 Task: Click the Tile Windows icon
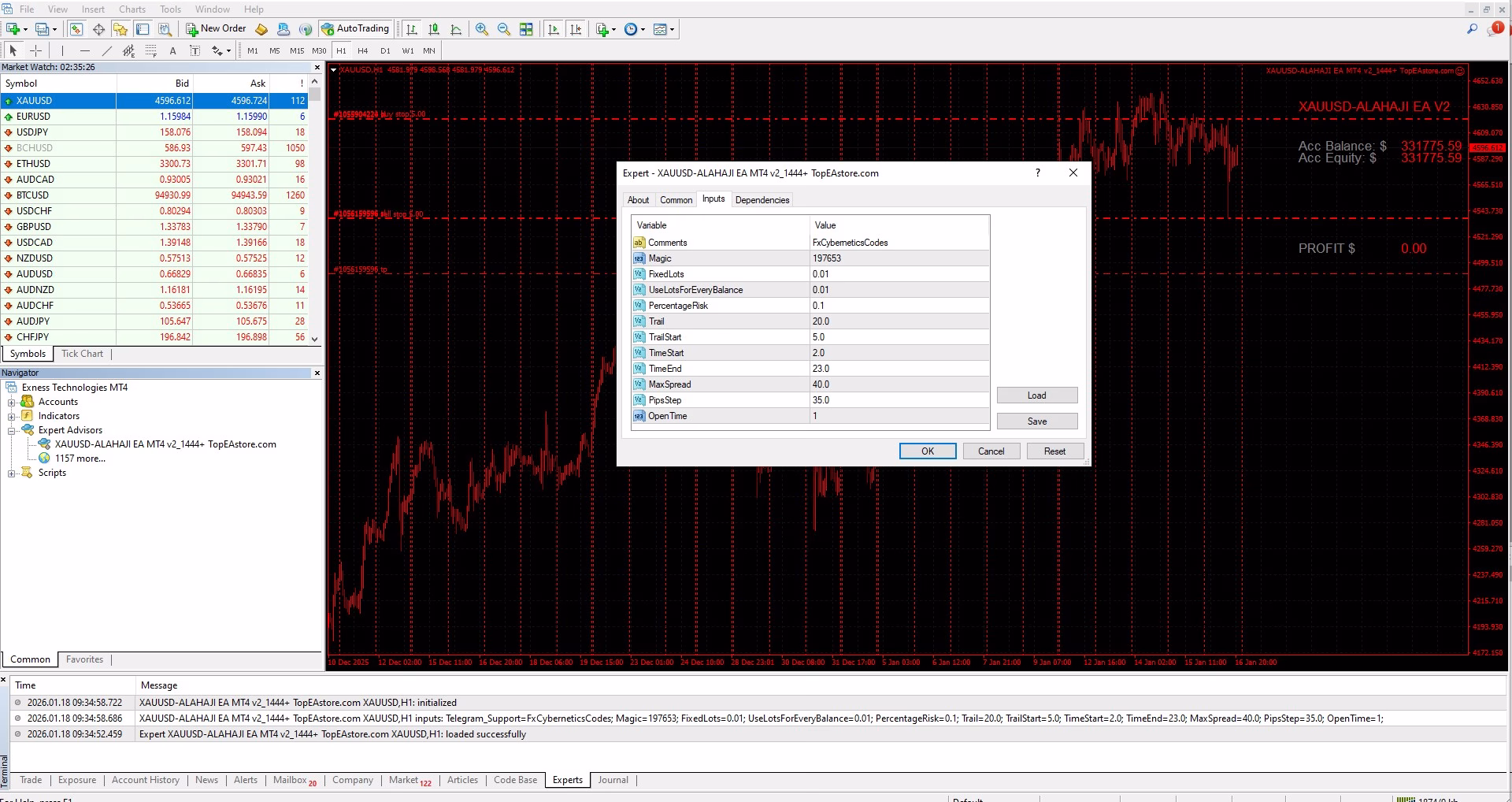526,29
